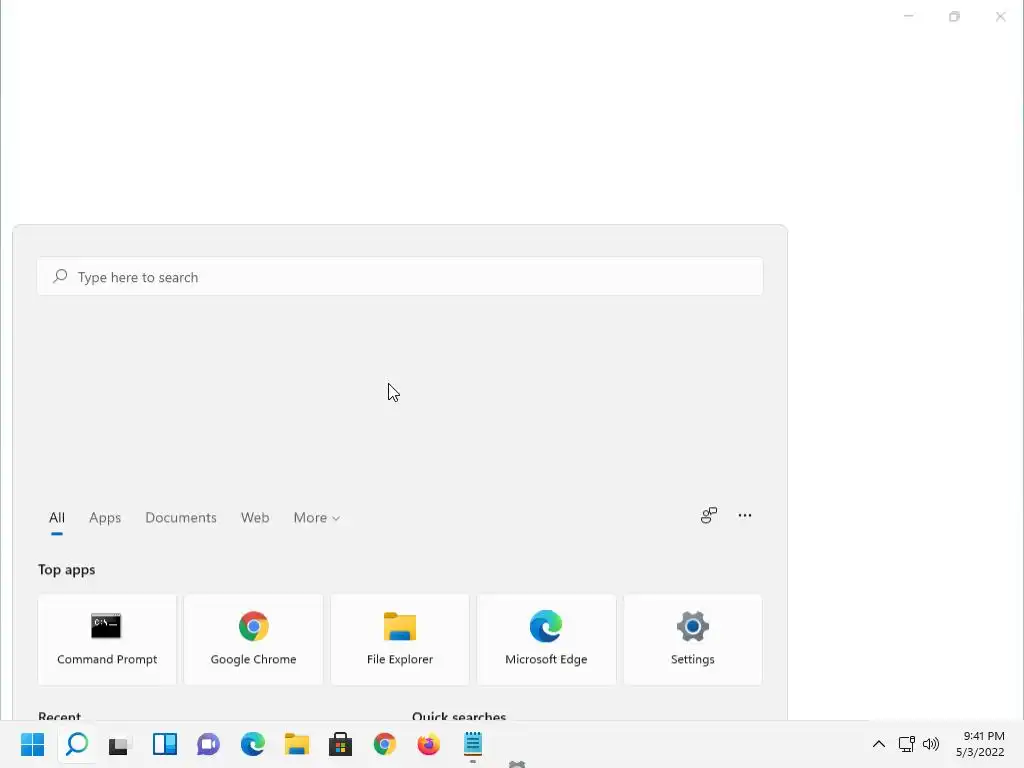
Task: Open the network status tray icon
Action: (906, 744)
